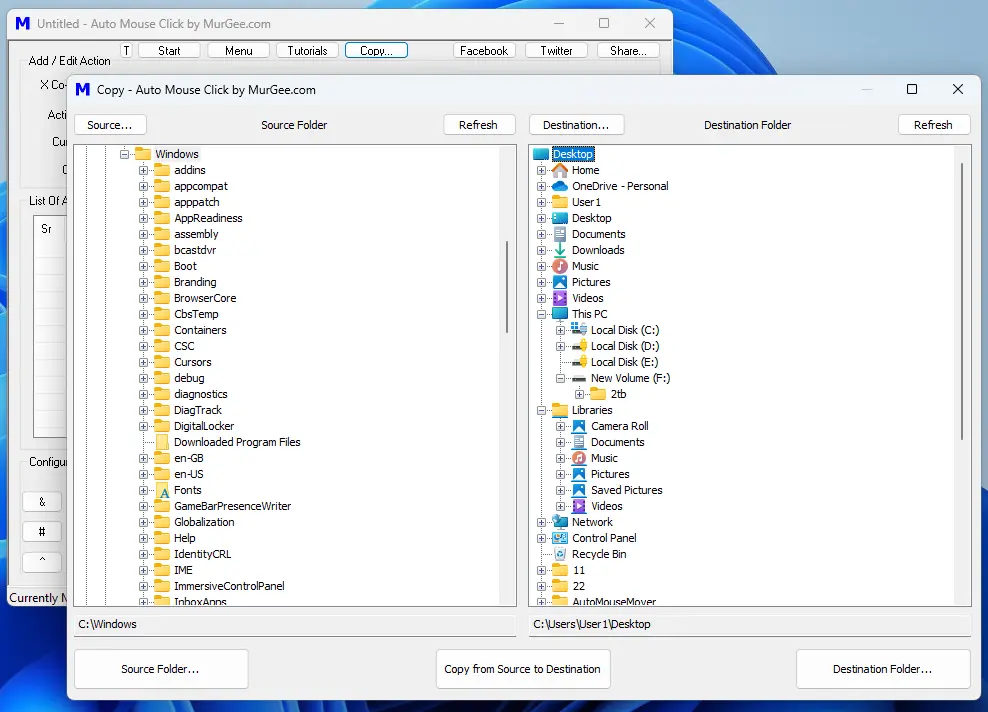This screenshot has width=988, height=712.
Task: Click the Camera Roll library icon
Action: 579,426
